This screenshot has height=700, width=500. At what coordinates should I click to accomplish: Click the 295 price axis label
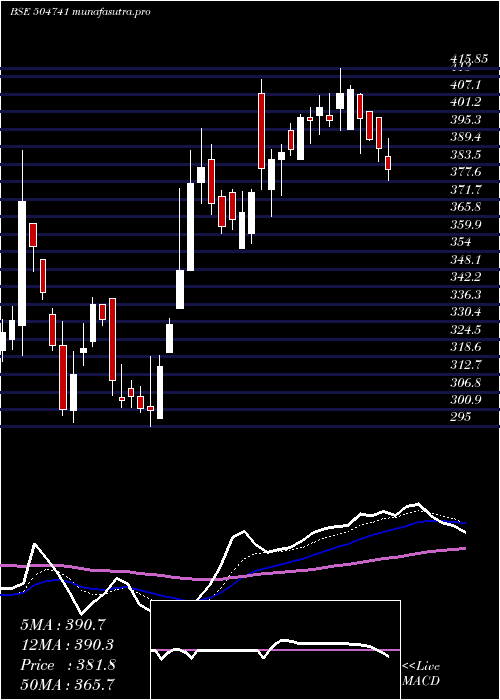pyautogui.click(x=461, y=417)
